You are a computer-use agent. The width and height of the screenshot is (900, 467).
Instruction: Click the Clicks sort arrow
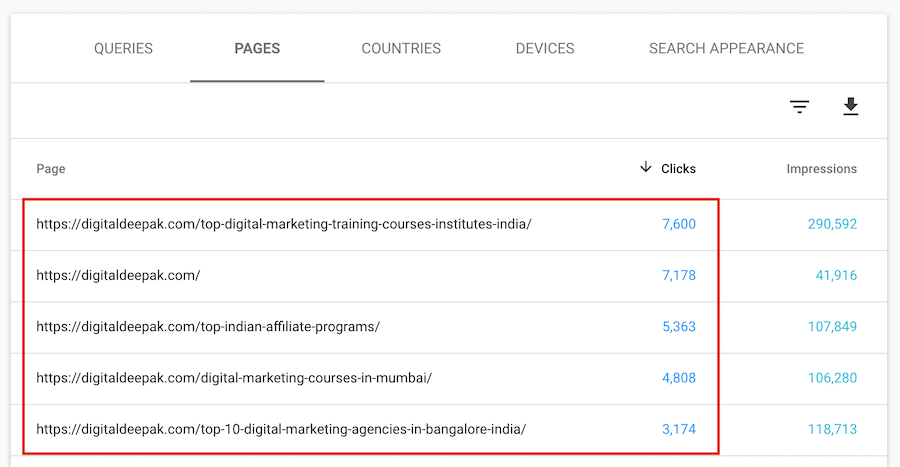tap(646, 167)
